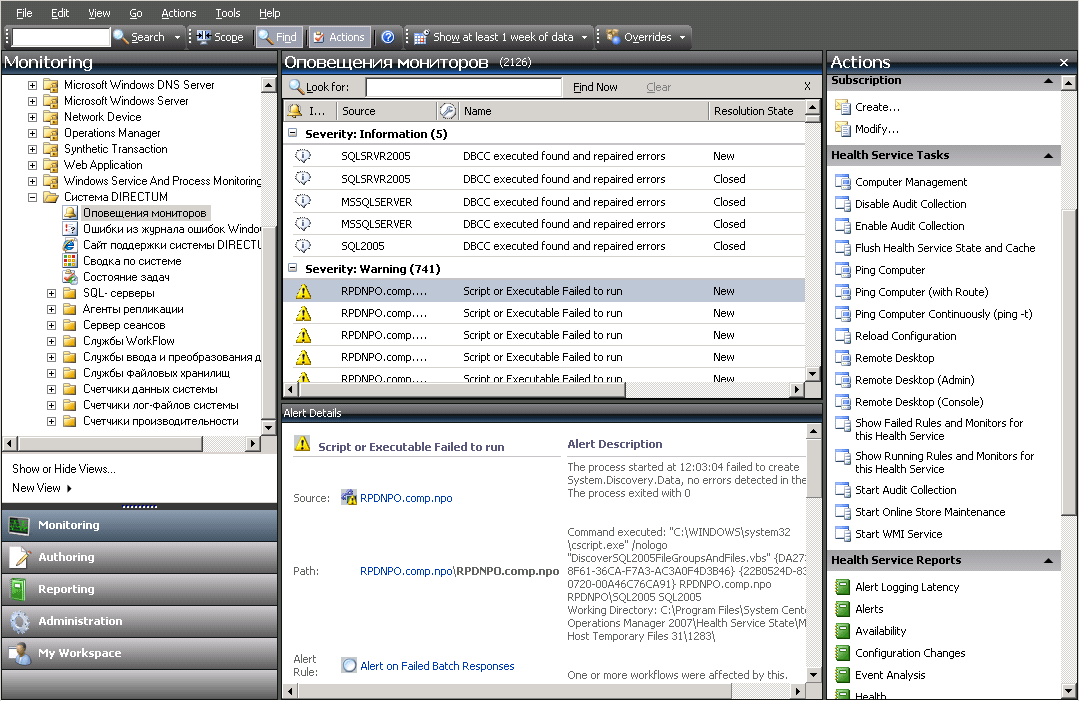Open the Edit menu
This screenshot has height=701, width=1079.
[x=60, y=13]
